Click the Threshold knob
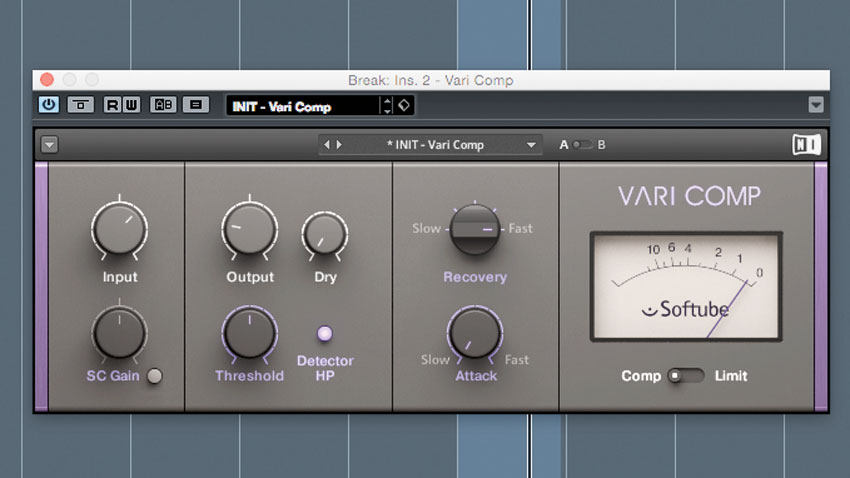Image resolution: width=850 pixels, height=478 pixels. 249,333
